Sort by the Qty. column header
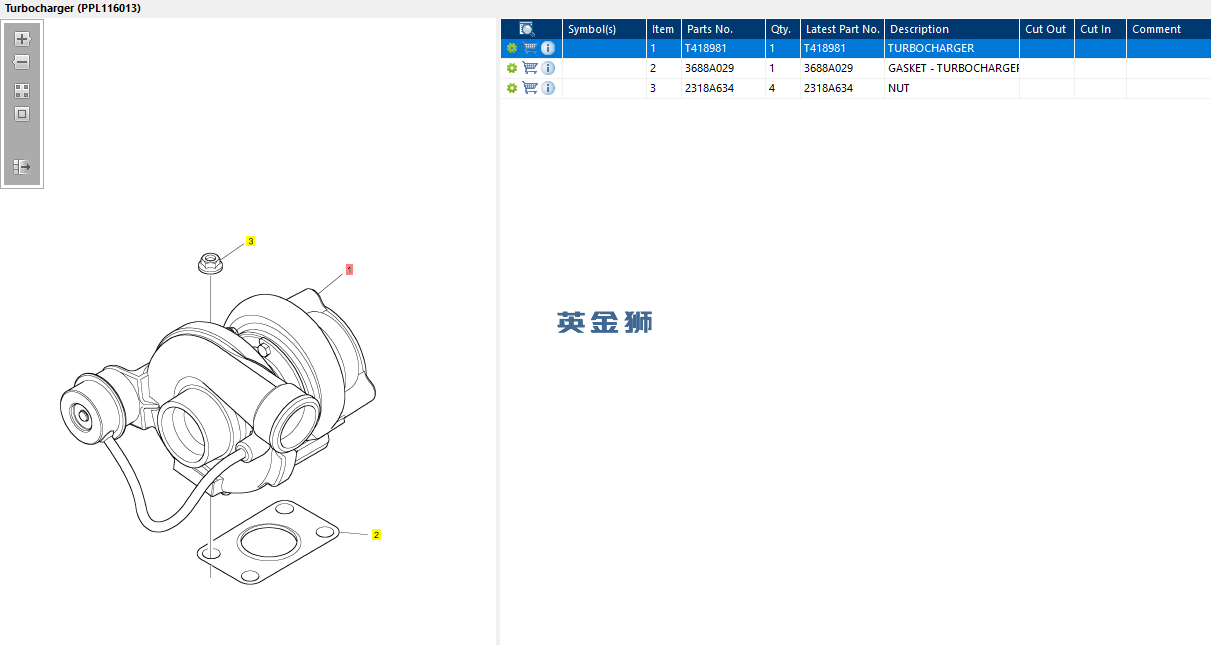 click(x=782, y=29)
